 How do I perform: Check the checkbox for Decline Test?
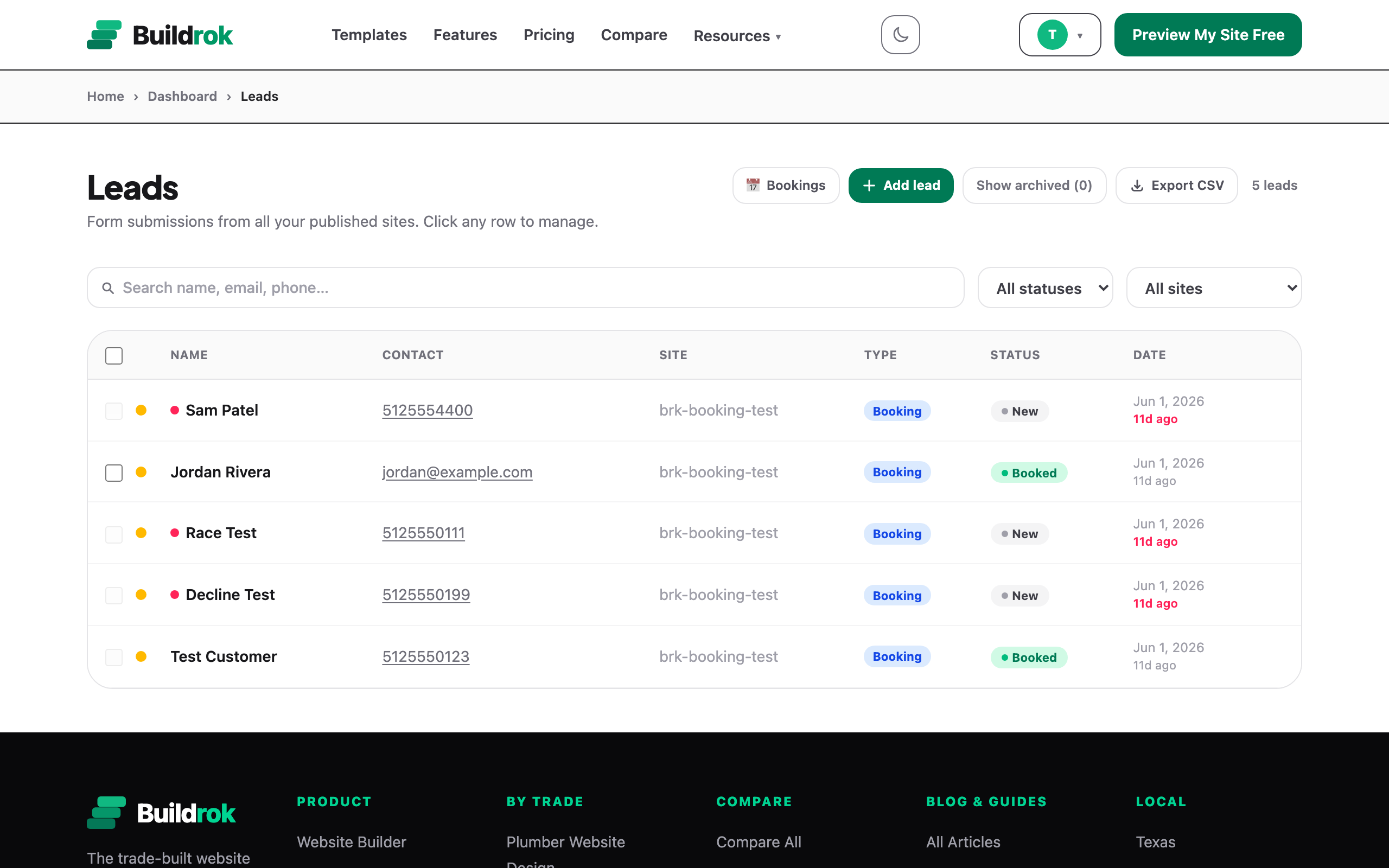114,595
